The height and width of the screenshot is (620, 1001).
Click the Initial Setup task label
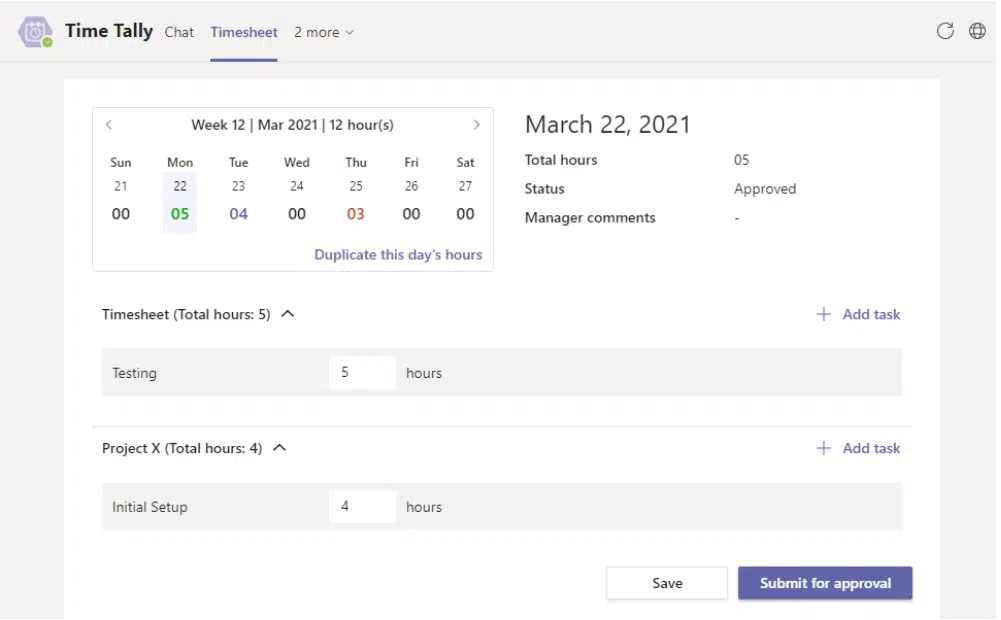(150, 507)
